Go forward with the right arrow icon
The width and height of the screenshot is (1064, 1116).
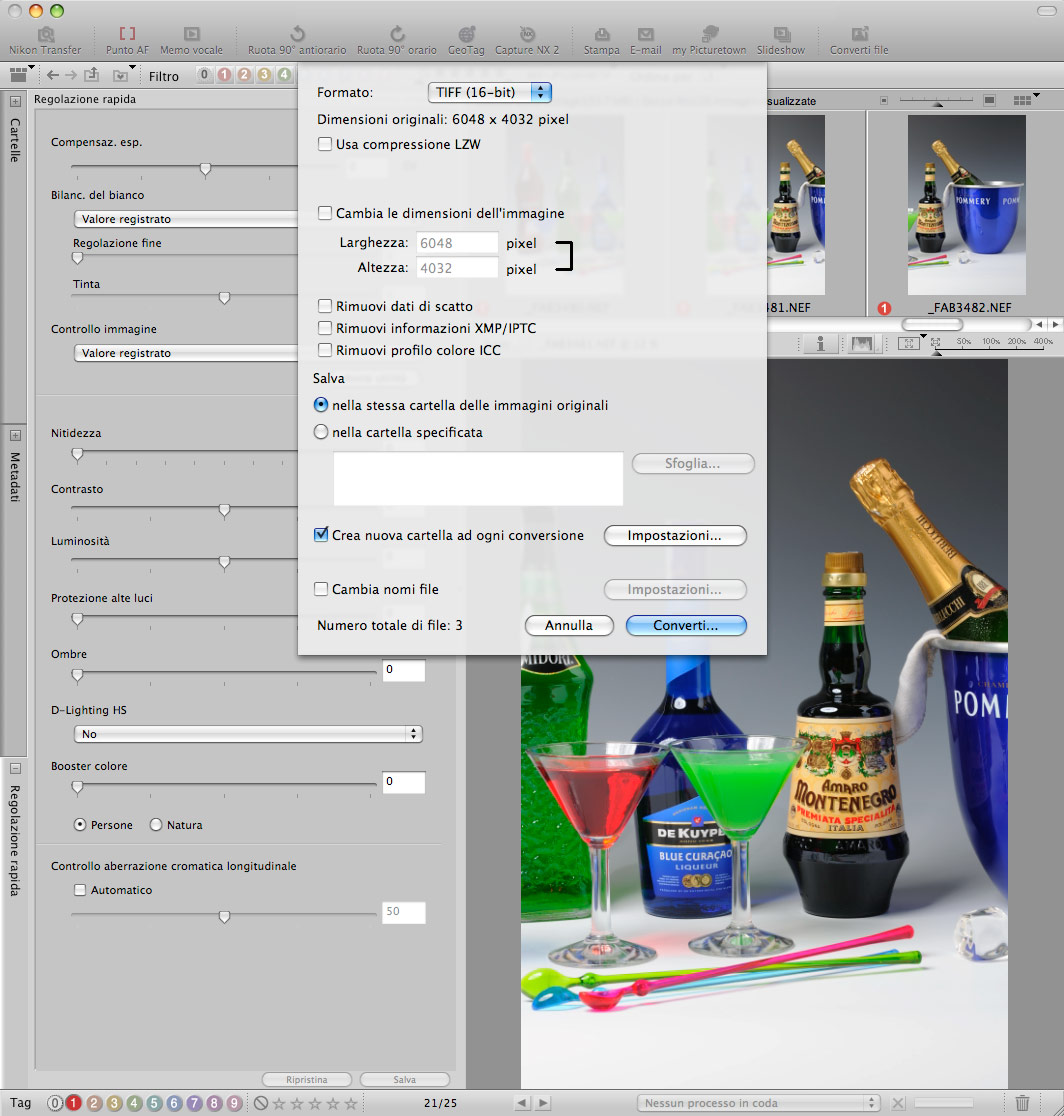[x=70, y=75]
